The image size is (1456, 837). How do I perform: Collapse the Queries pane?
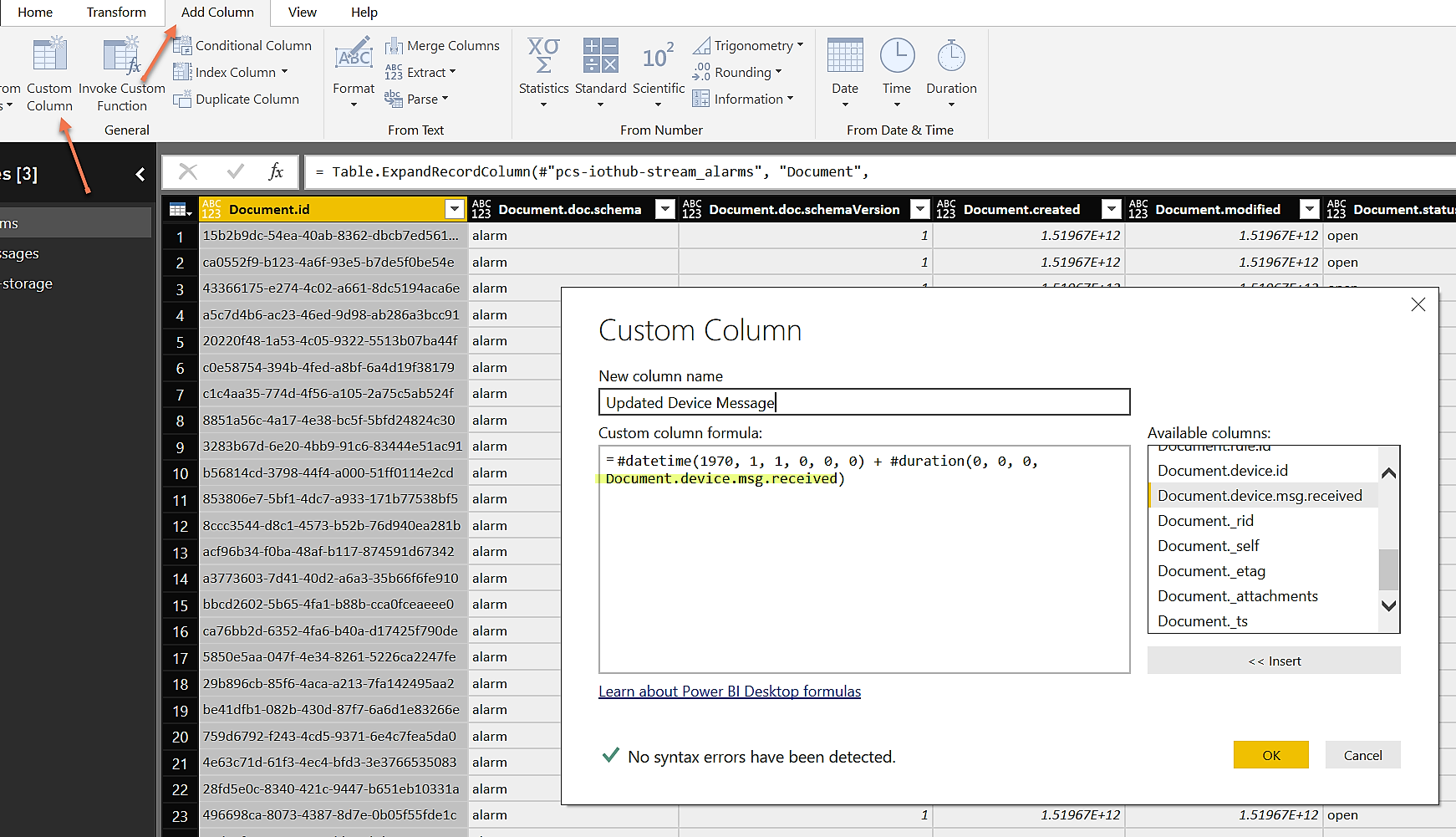140,174
